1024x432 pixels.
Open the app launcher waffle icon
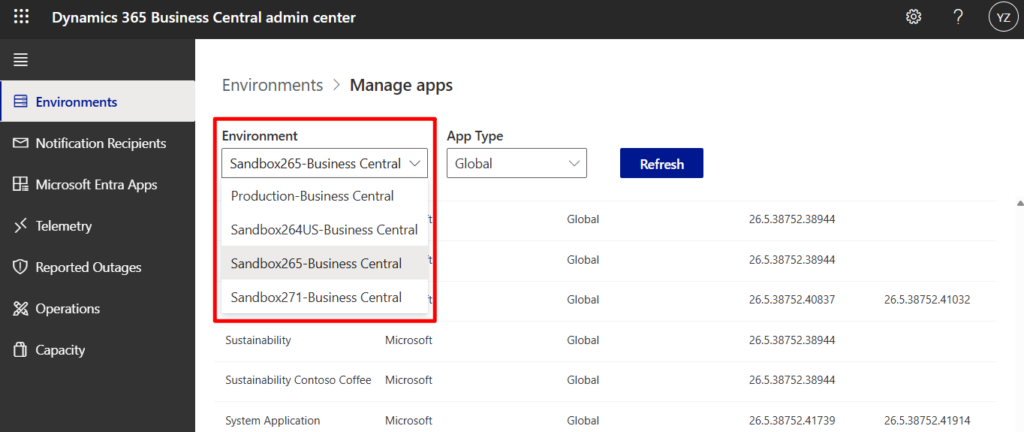tap(21, 18)
